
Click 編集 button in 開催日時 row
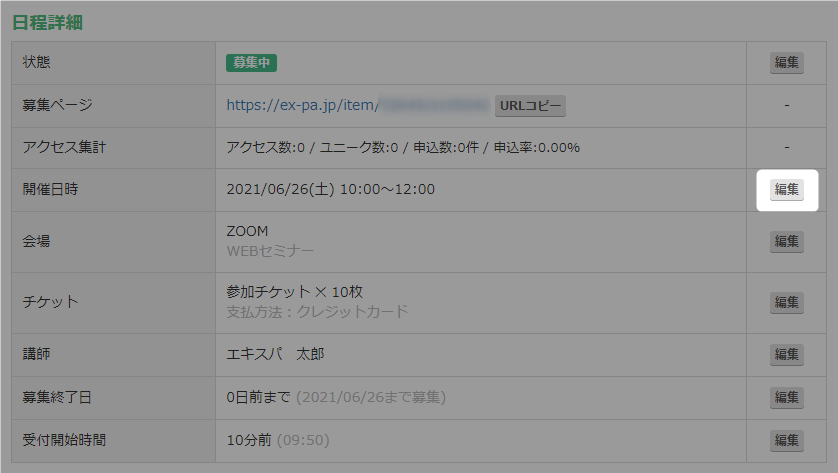pos(786,189)
